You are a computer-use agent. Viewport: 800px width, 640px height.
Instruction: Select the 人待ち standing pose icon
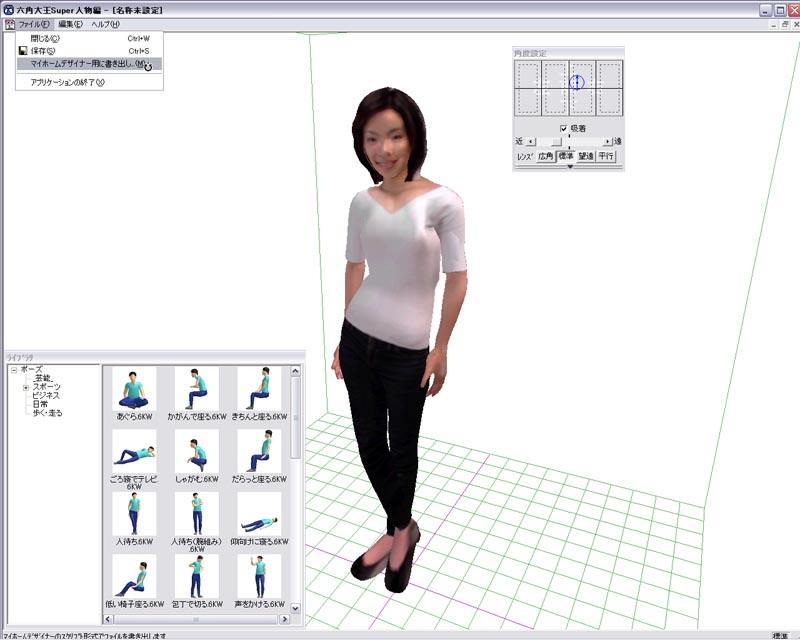click(132, 514)
